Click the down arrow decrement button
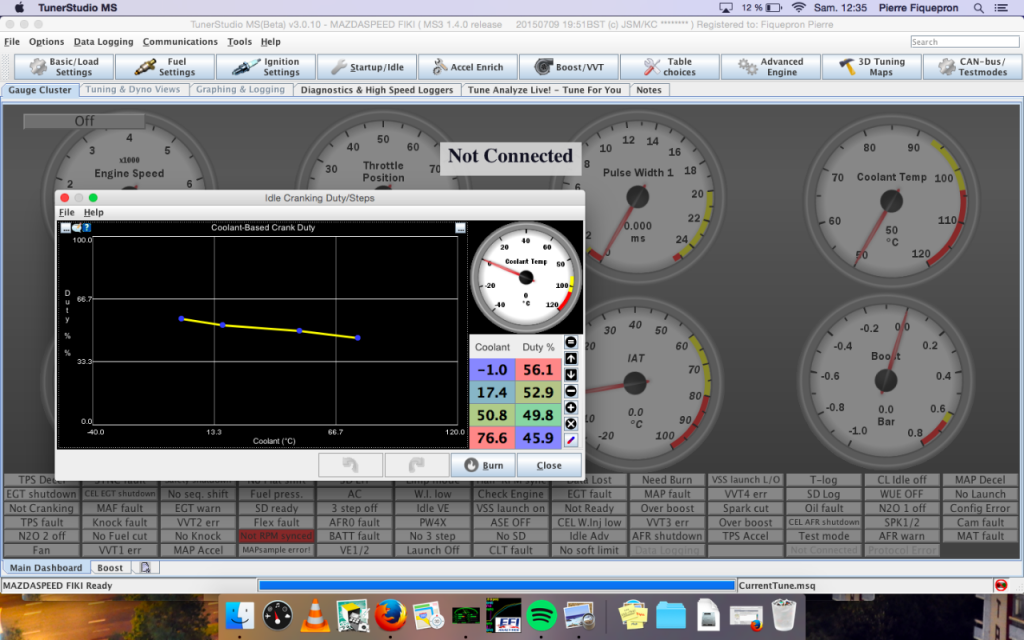This screenshot has height=640, width=1024. (x=571, y=375)
